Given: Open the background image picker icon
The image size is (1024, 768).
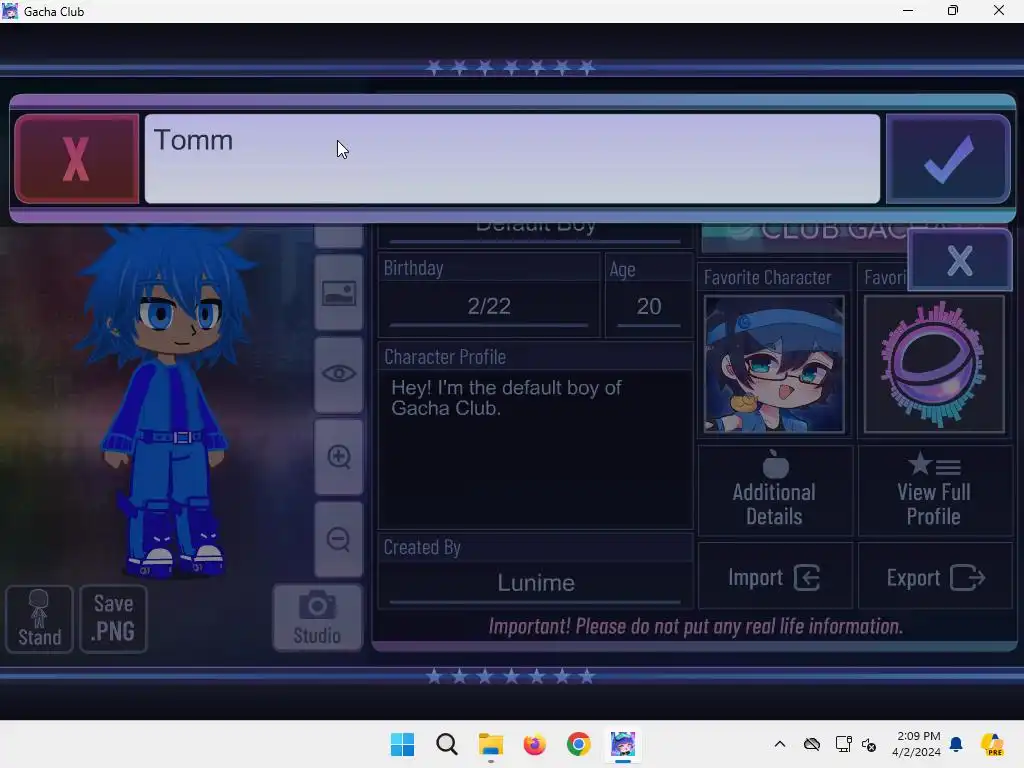Looking at the screenshot, I should [x=339, y=293].
